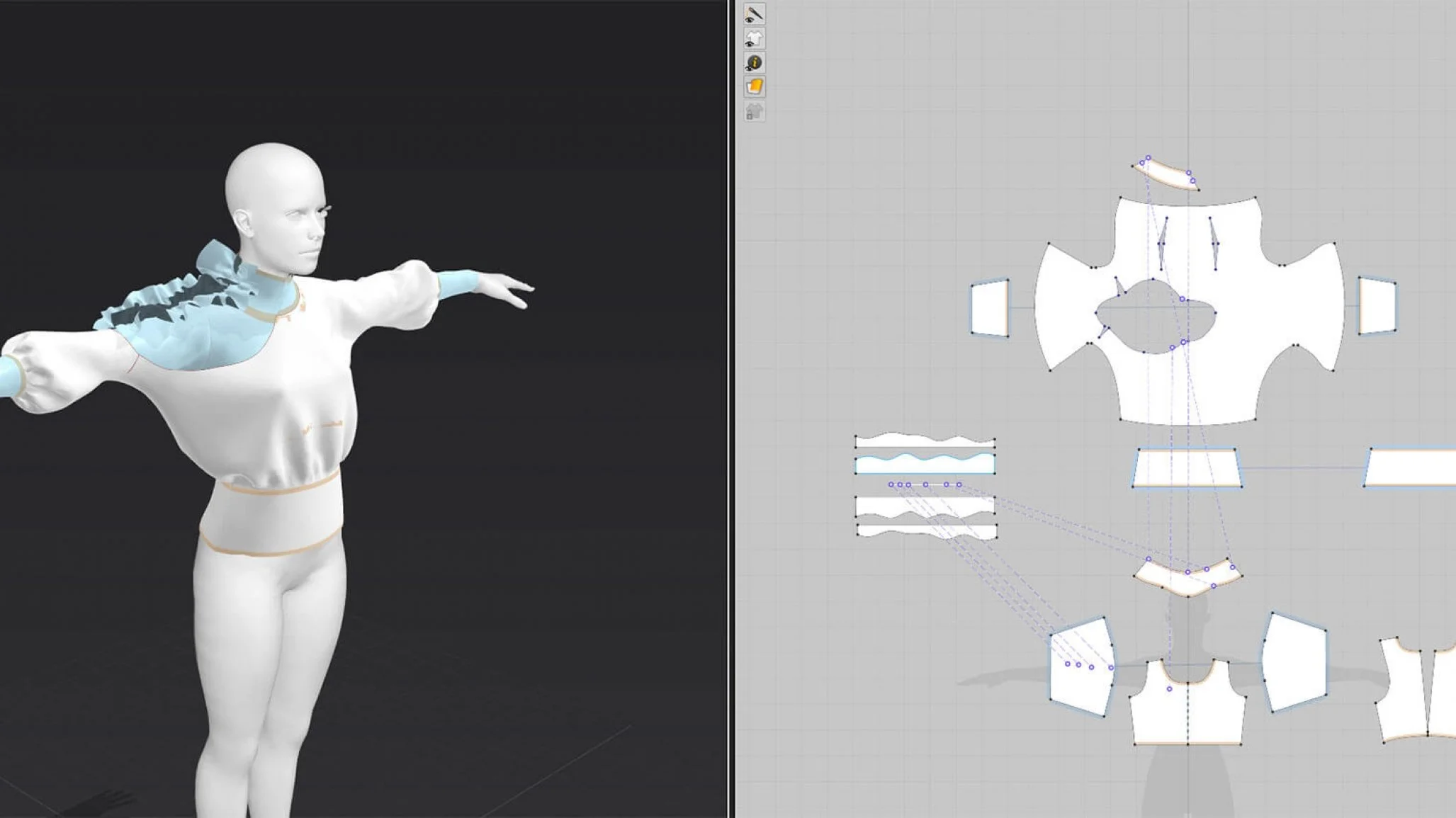Select the curved collar piece at top

[x=1167, y=174]
